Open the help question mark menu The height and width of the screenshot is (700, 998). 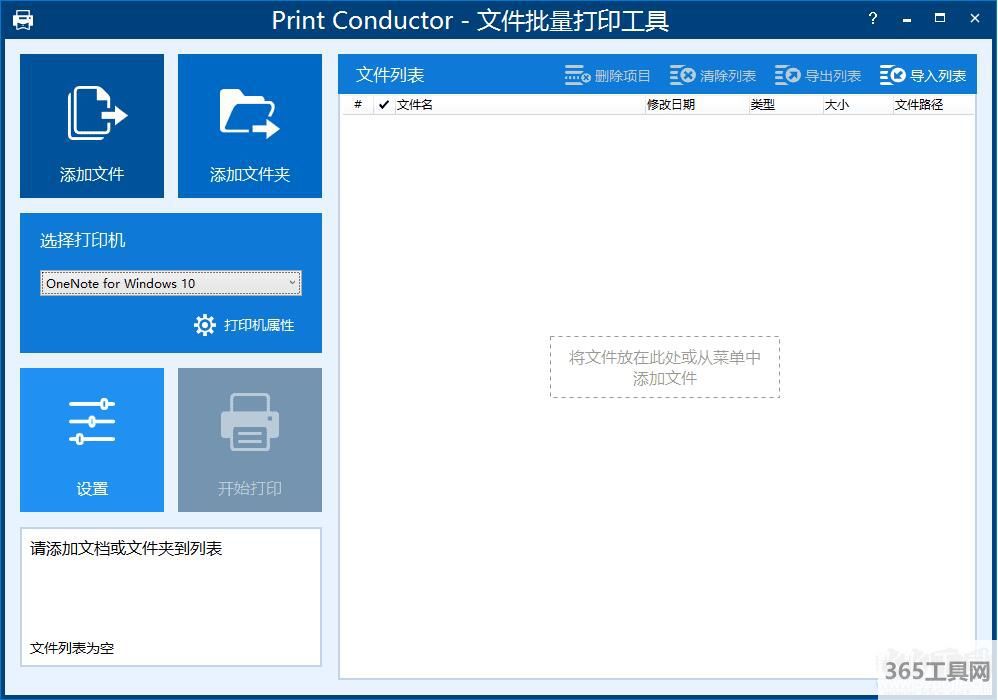(873, 19)
